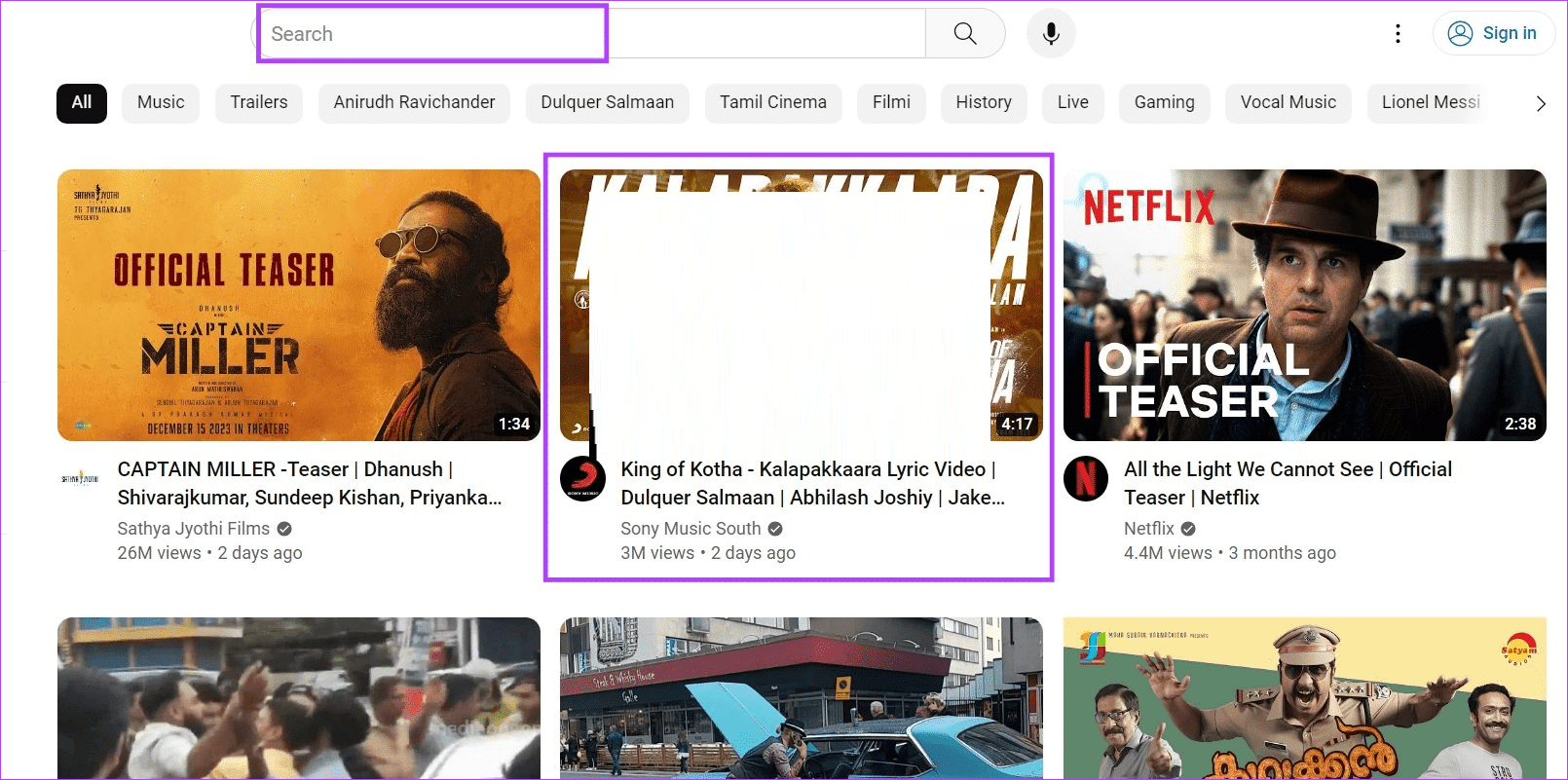Open the police officer comedy film thumbnail
This screenshot has height=780, width=1568.
click(1305, 698)
